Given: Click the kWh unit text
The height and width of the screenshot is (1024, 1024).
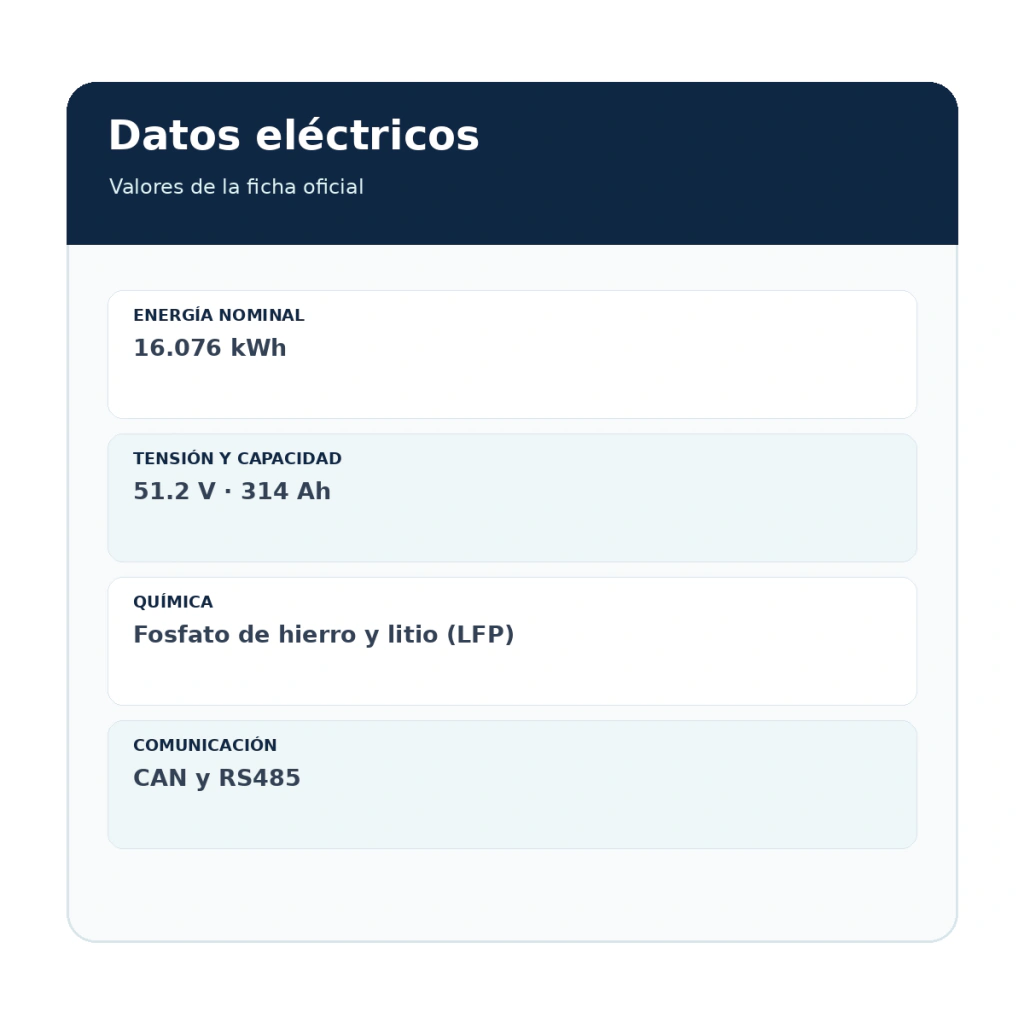Looking at the screenshot, I should tap(258, 348).
